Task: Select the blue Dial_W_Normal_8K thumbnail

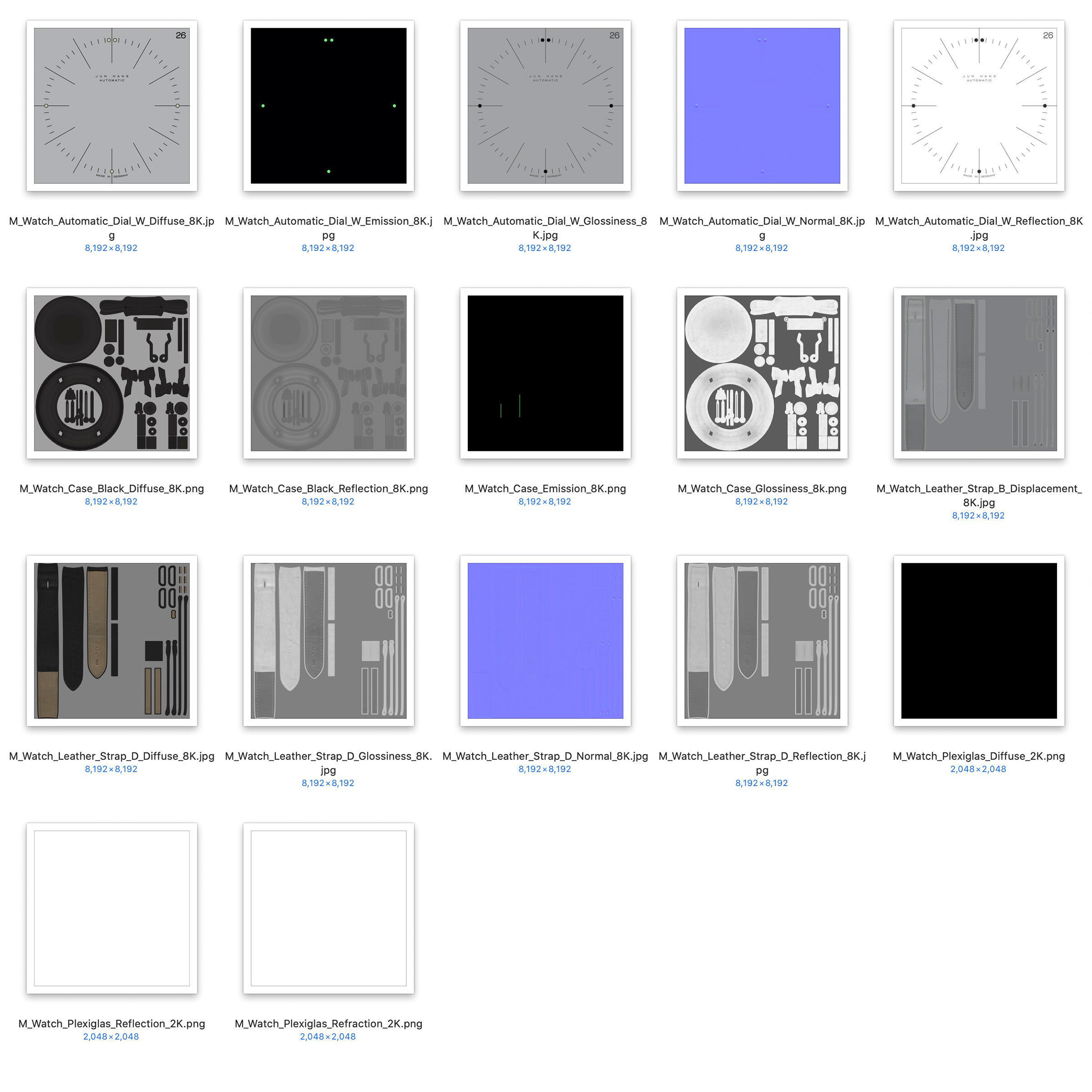Action: [x=762, y=106]
